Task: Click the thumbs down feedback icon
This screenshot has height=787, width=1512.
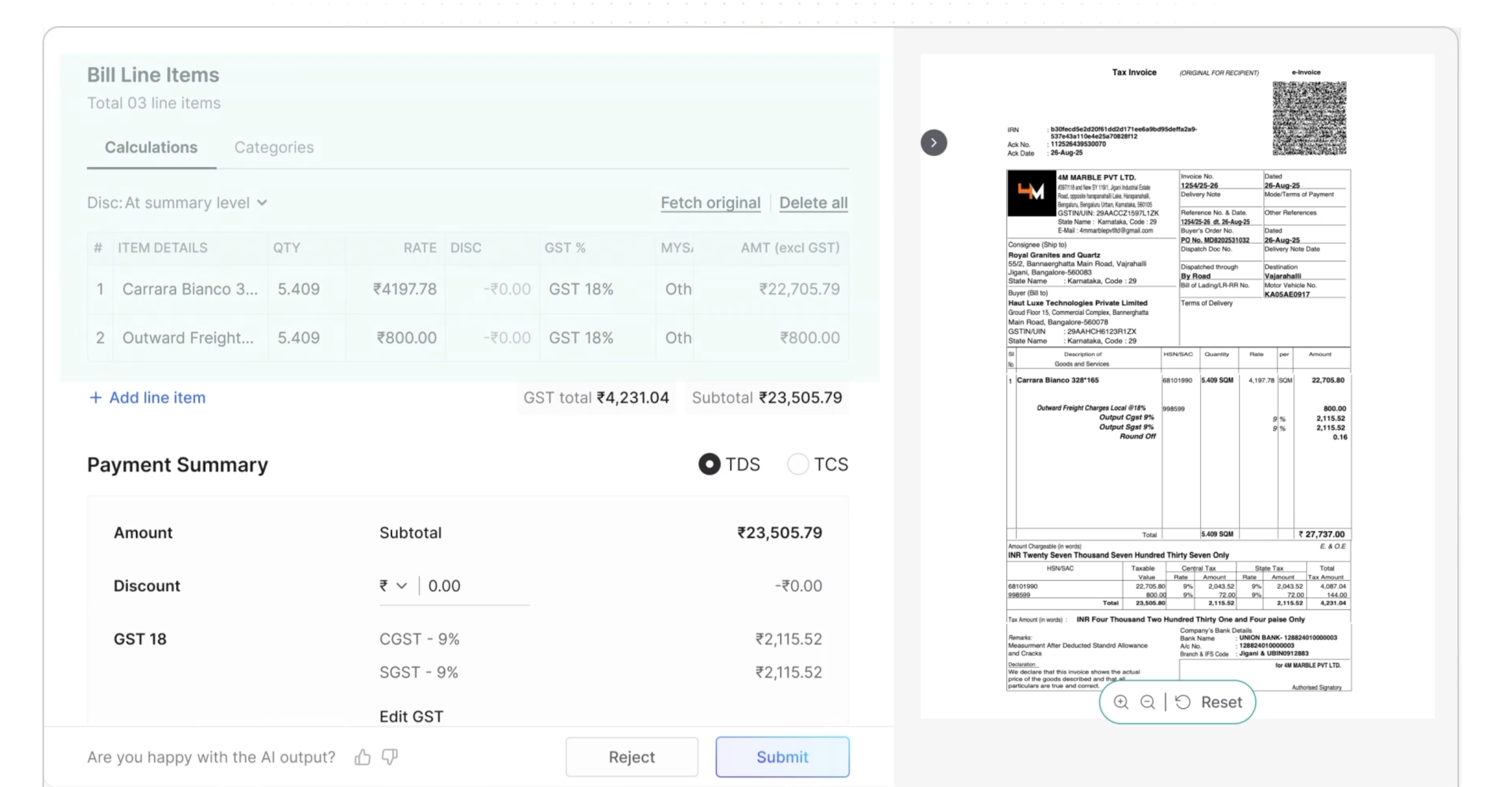Action: (390, 757)
